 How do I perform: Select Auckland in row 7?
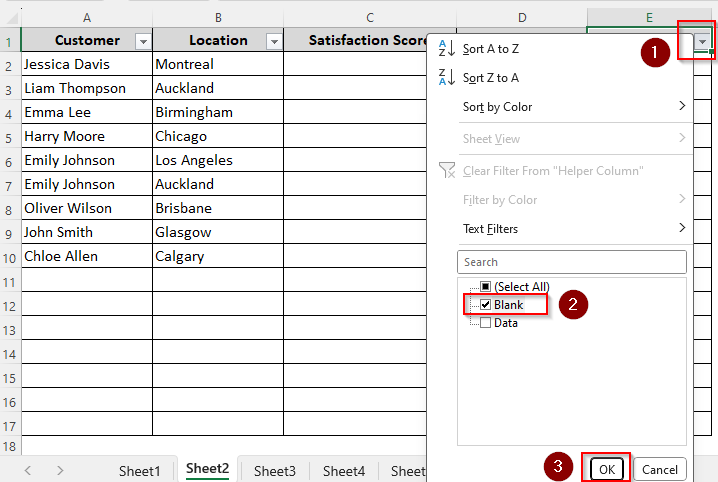218,184
